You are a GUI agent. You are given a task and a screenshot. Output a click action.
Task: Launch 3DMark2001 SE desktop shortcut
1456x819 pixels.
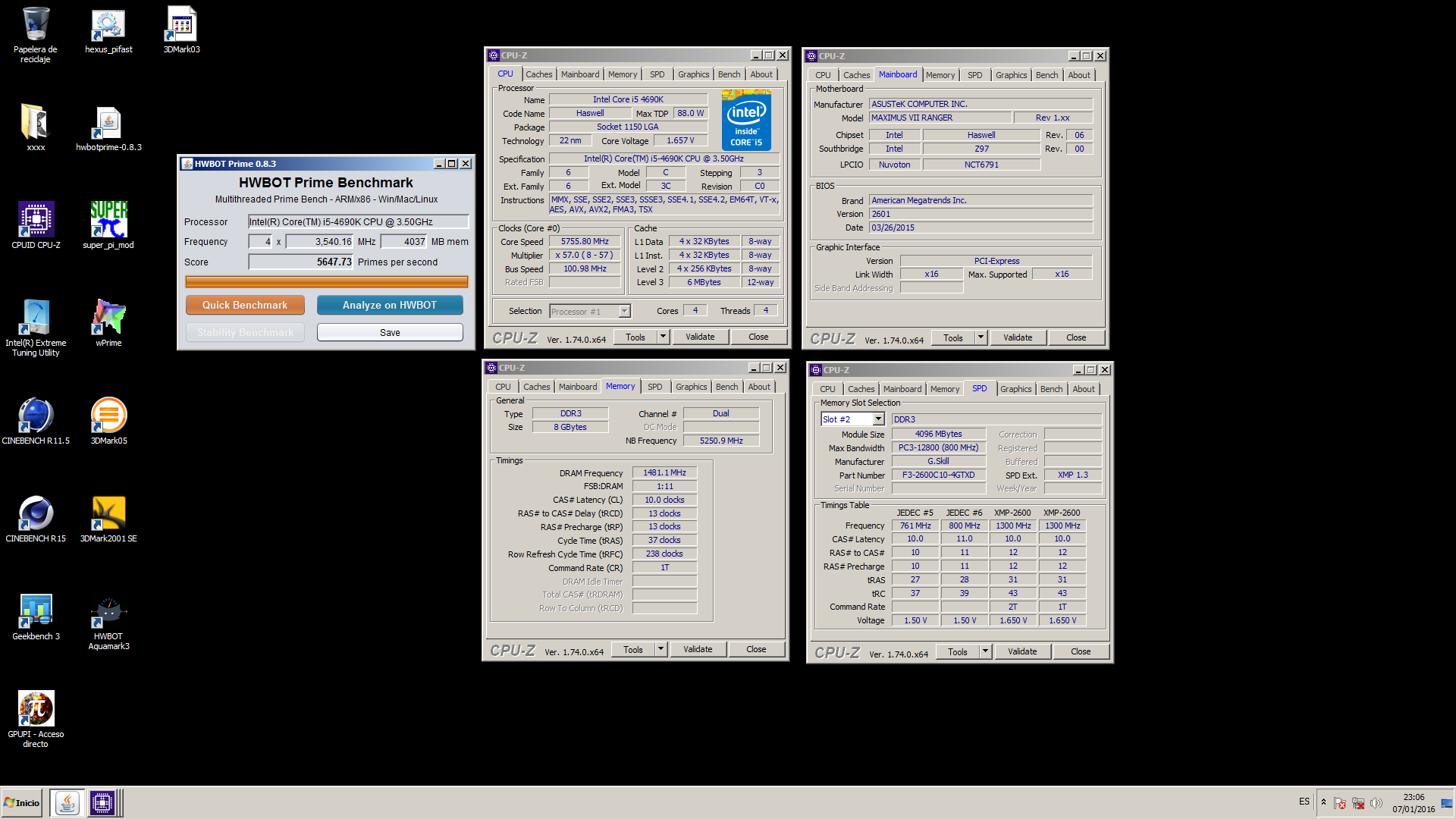[x=108, y=519]
